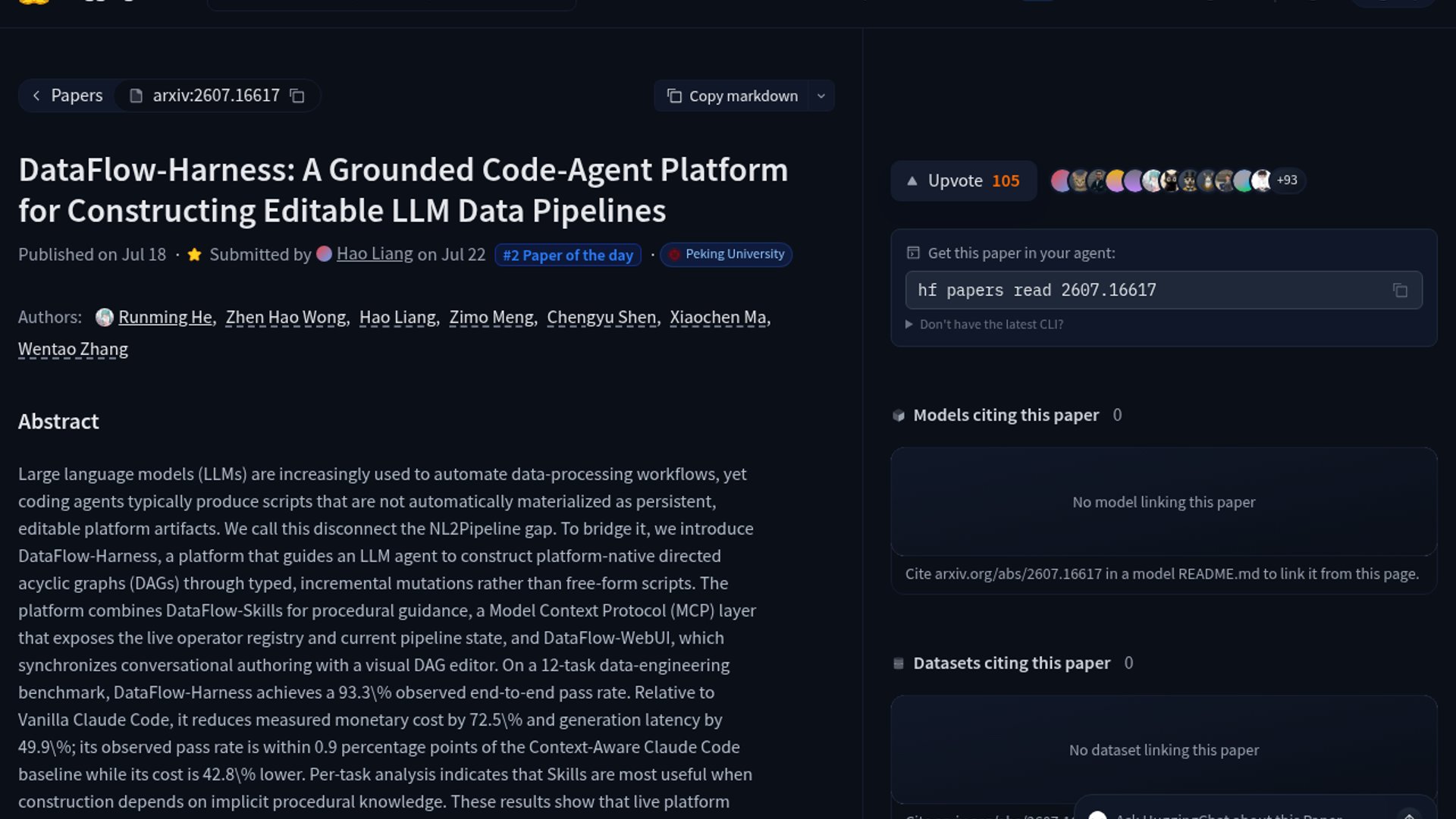Click the cube icon beside Models citing
The image size is (1456, 819).
(899, 416)
